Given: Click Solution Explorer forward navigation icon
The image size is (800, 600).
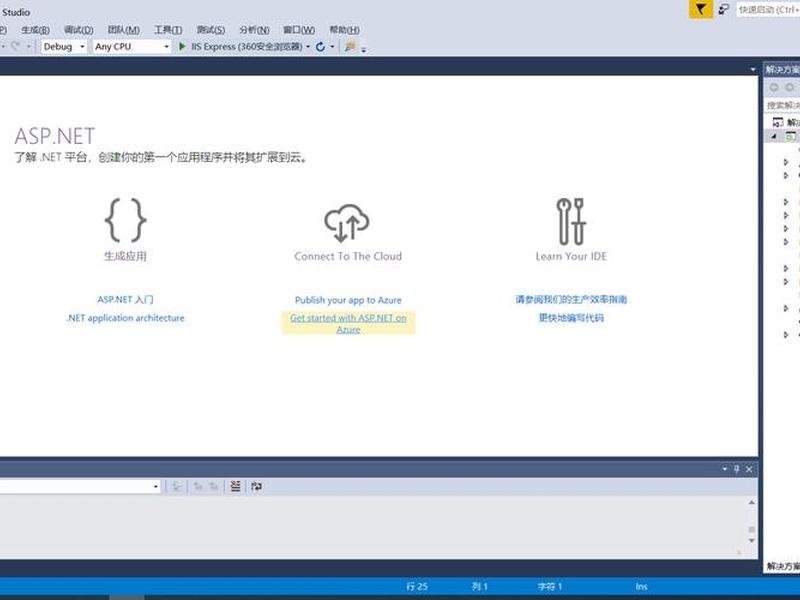Looking at the screenshot, I should click(790, 88).
